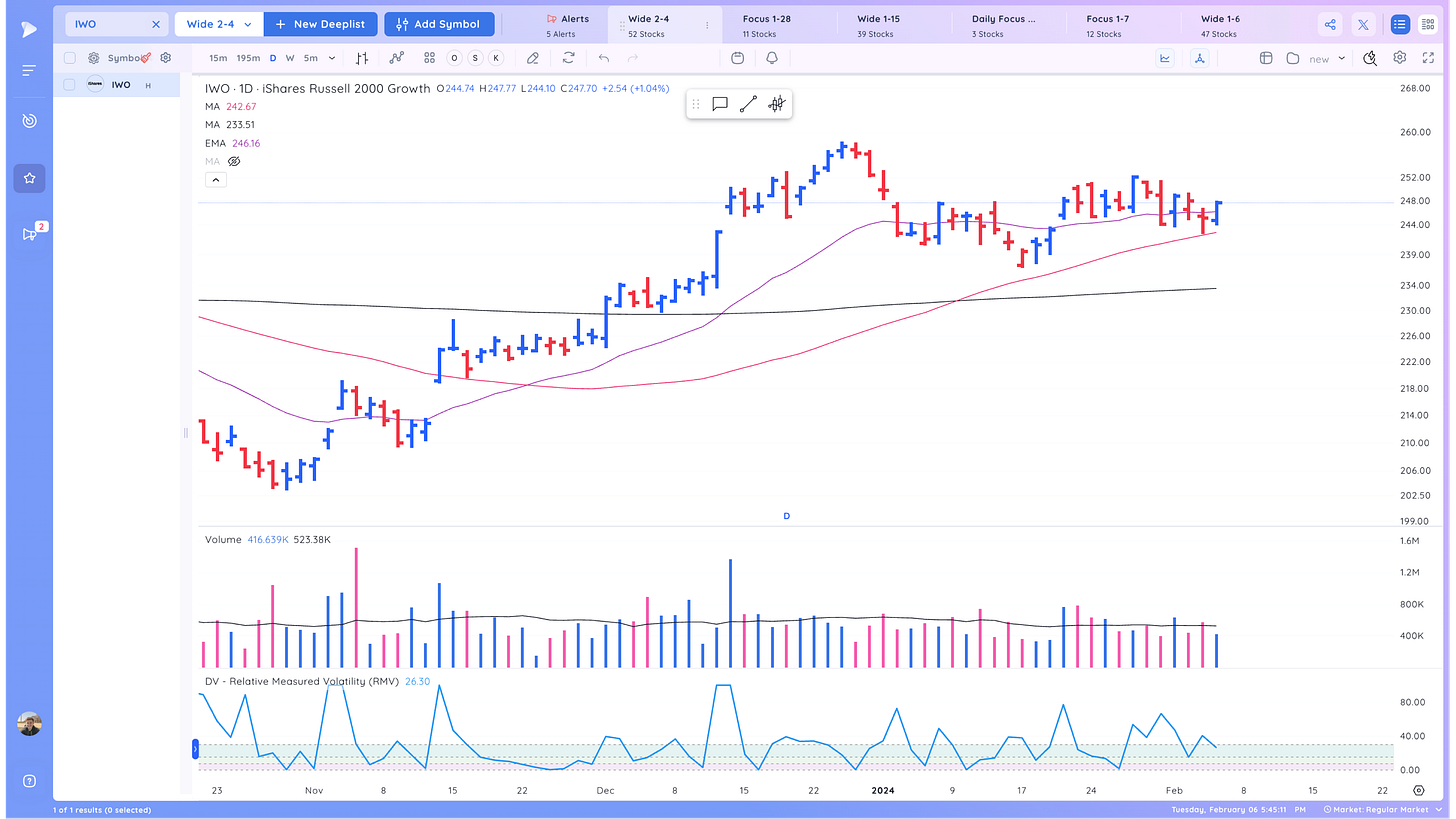
Task: Open column settings gear left of Symbol
Action: (x=93, y=58)
